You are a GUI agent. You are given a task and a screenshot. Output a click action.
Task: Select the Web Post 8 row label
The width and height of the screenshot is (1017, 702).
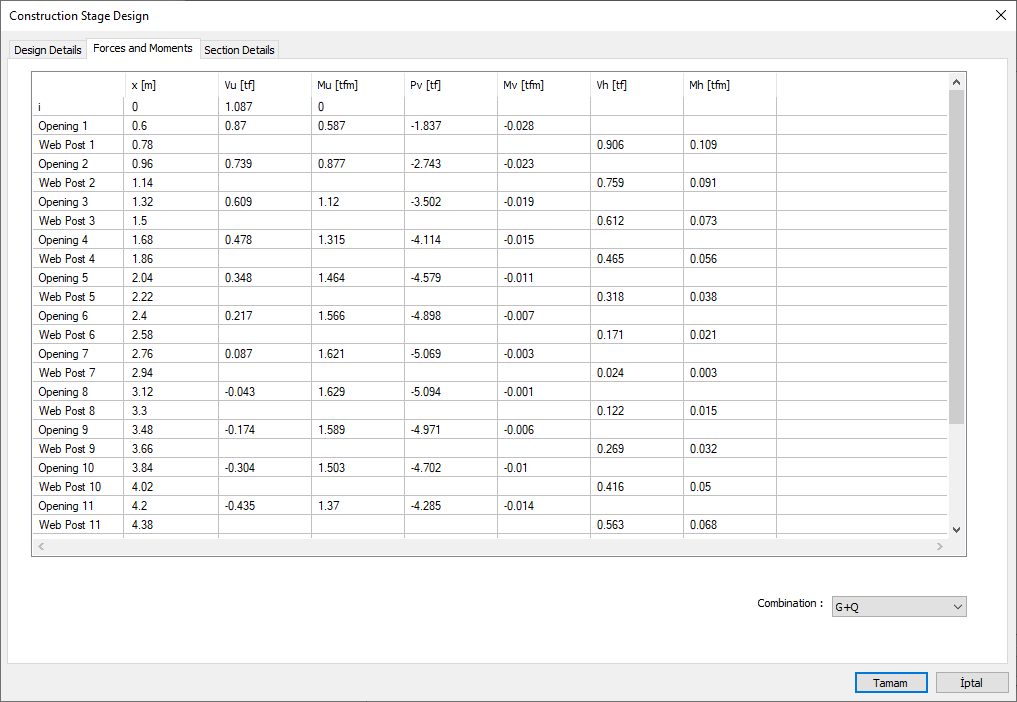[67, 411]
